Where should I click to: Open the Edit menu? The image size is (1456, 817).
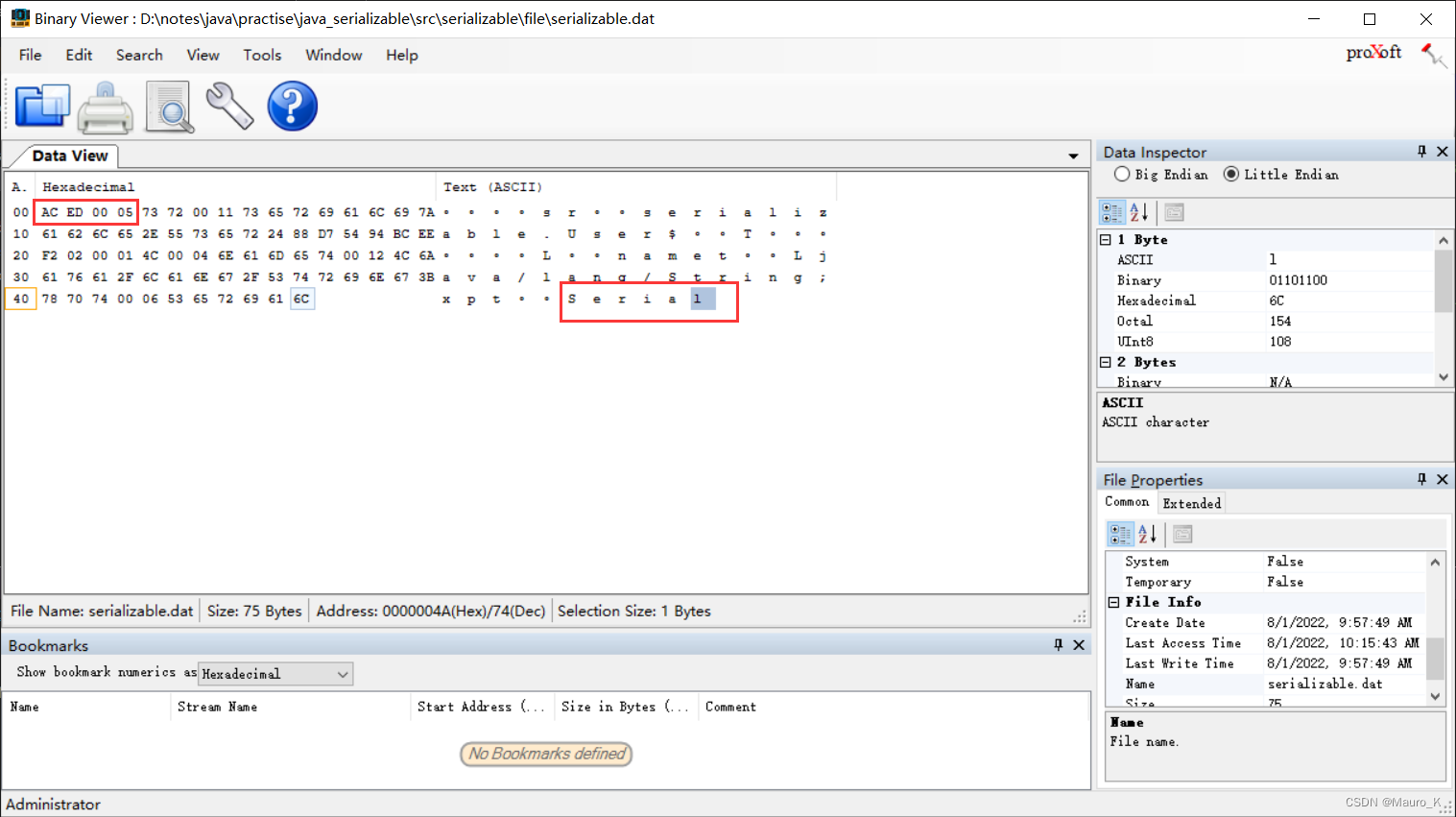(79, 55)
